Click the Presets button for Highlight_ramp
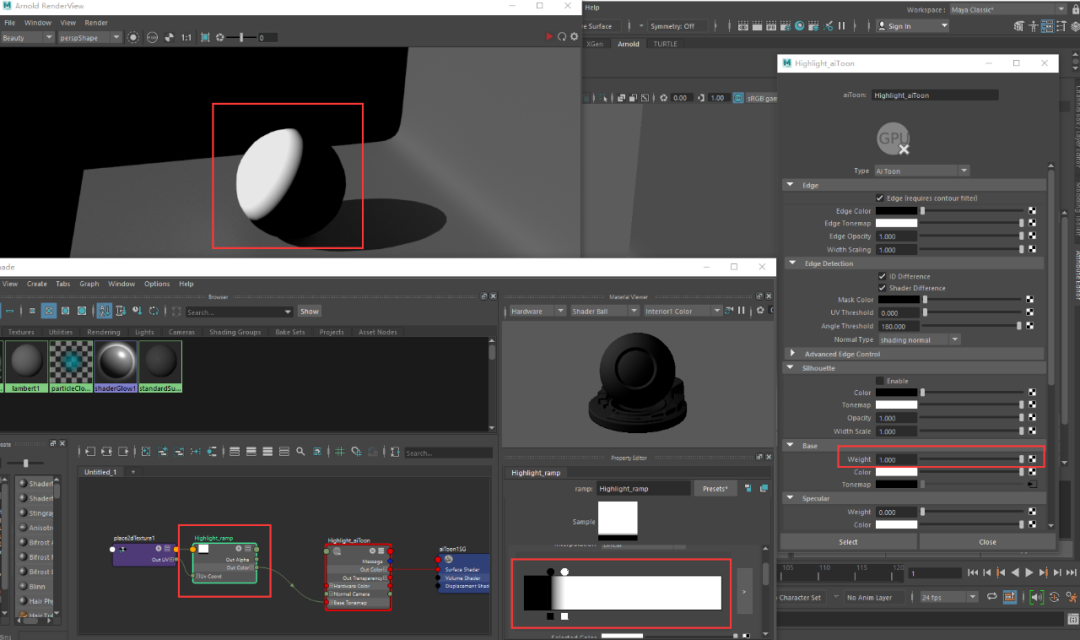 pyautogui.click(x=714, y=489)
